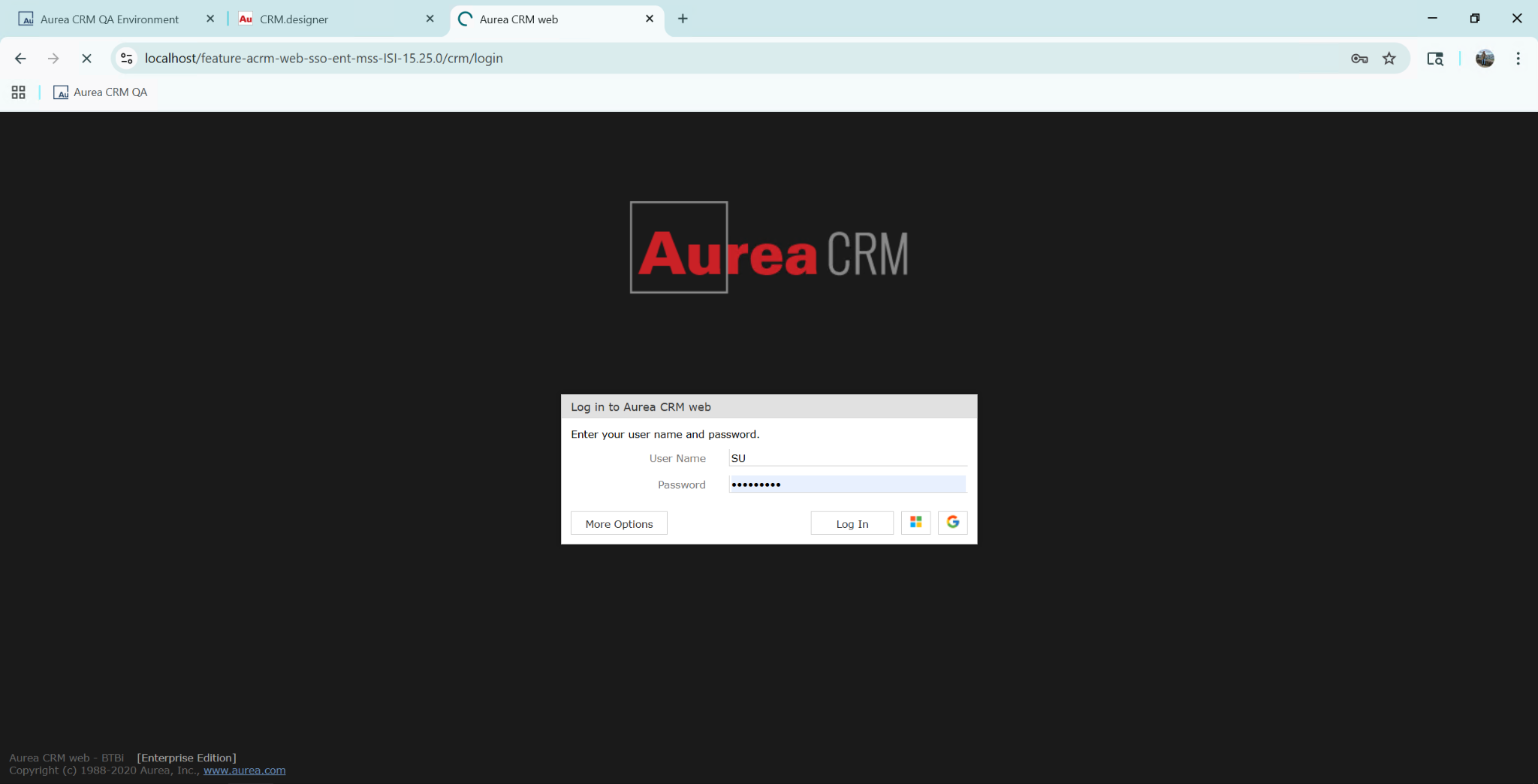
Task: Stop loading the page
Action: tap(86, 59)
